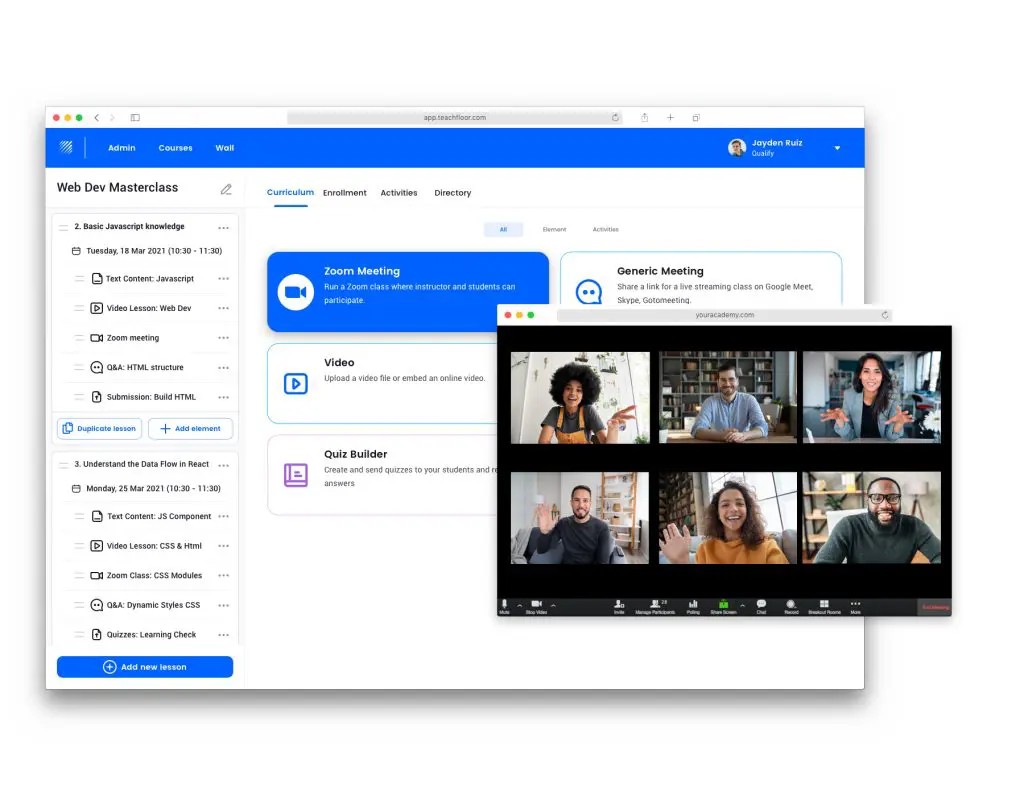This screenshot has width=1024, height=796.
Task: Click the browser share icon
Action: tap(645, 118)
